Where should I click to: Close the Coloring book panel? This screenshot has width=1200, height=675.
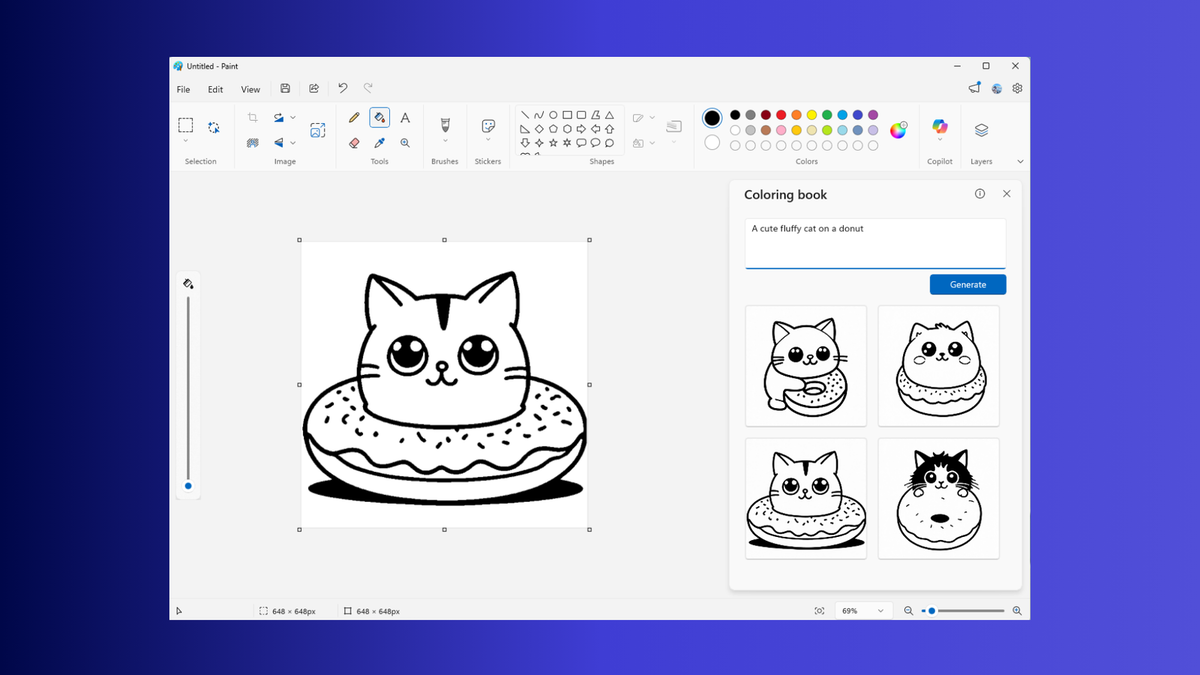(x=1006, y=193)
